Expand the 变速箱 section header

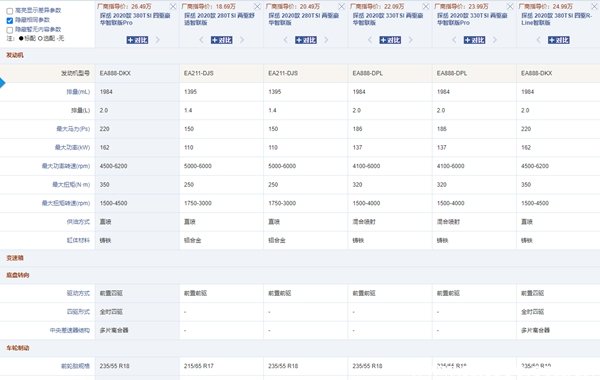pos(15,258)
